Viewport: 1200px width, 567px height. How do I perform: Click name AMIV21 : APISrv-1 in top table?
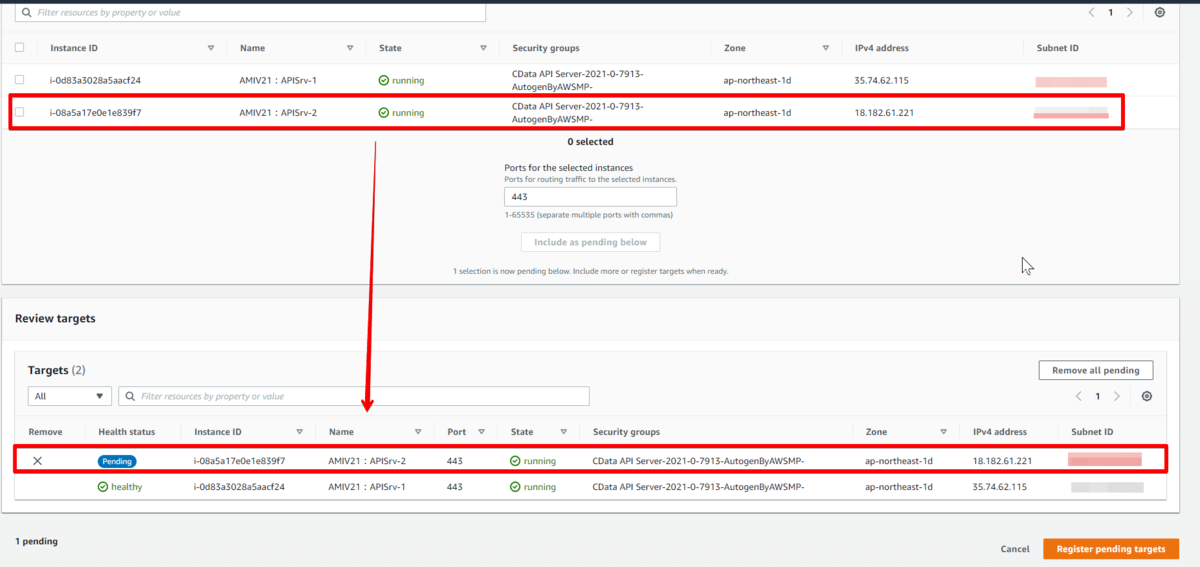click(x=278, y=80)
